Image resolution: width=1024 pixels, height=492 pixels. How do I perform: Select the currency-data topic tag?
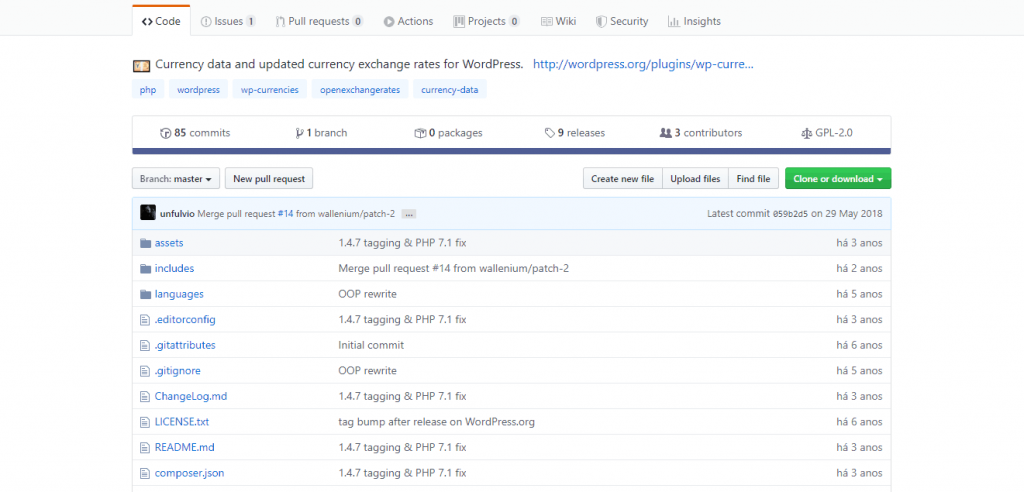450,90
